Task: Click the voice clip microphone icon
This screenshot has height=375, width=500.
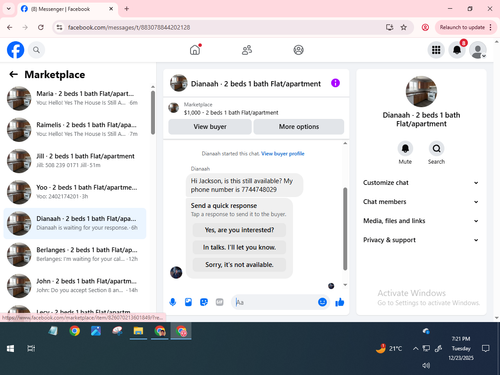Action: 173,302
